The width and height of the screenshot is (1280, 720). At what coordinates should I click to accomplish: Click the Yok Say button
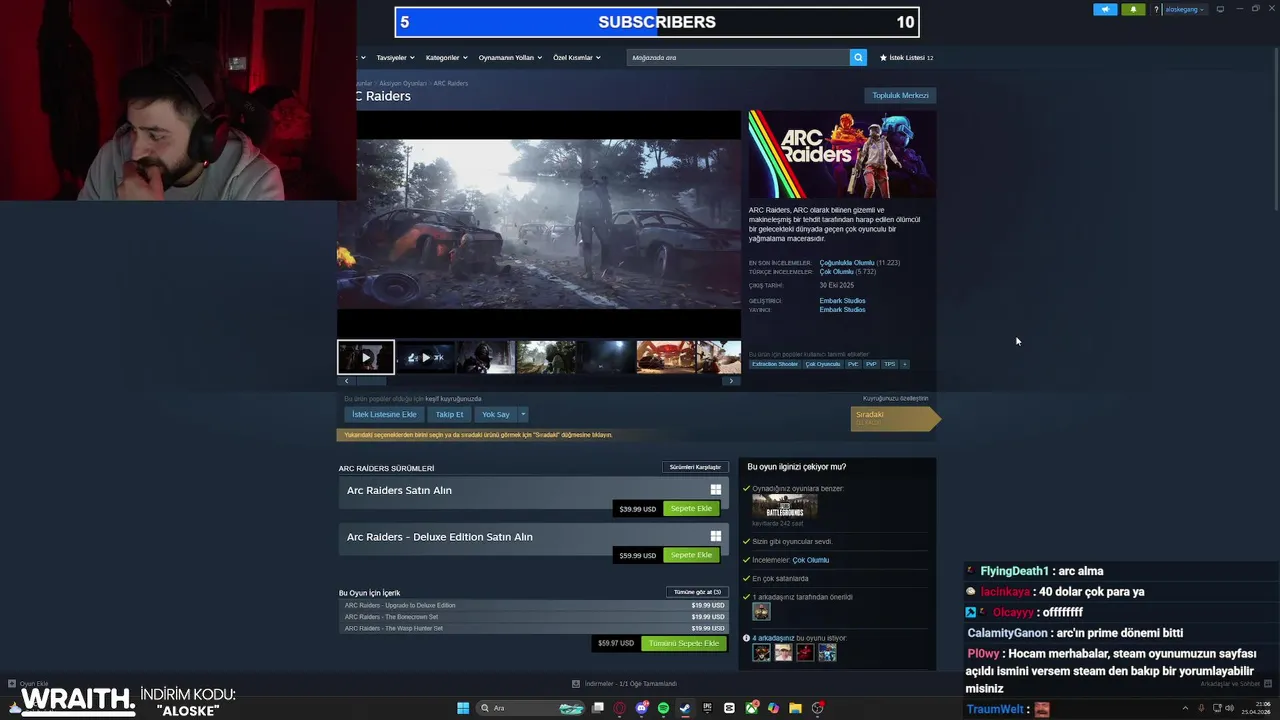point(496,414)
